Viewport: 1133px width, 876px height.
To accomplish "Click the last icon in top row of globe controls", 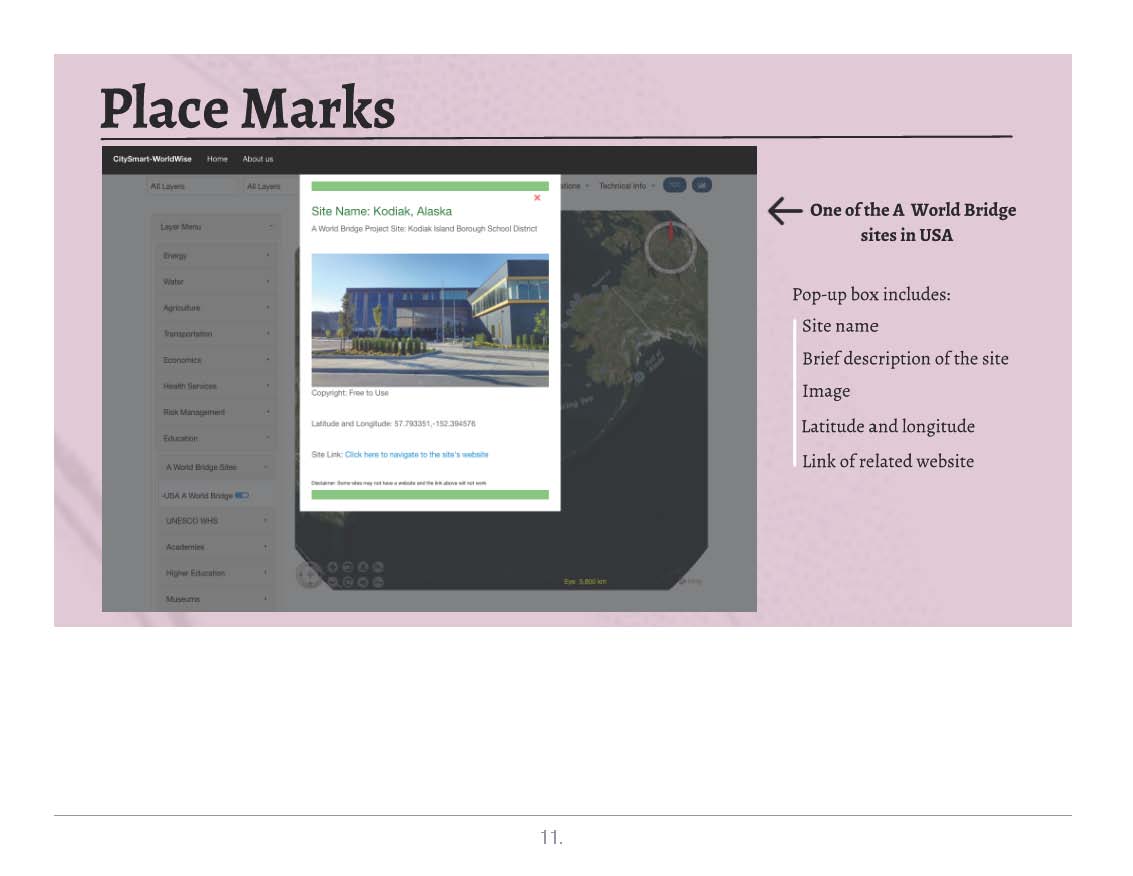I will (377, 566).
